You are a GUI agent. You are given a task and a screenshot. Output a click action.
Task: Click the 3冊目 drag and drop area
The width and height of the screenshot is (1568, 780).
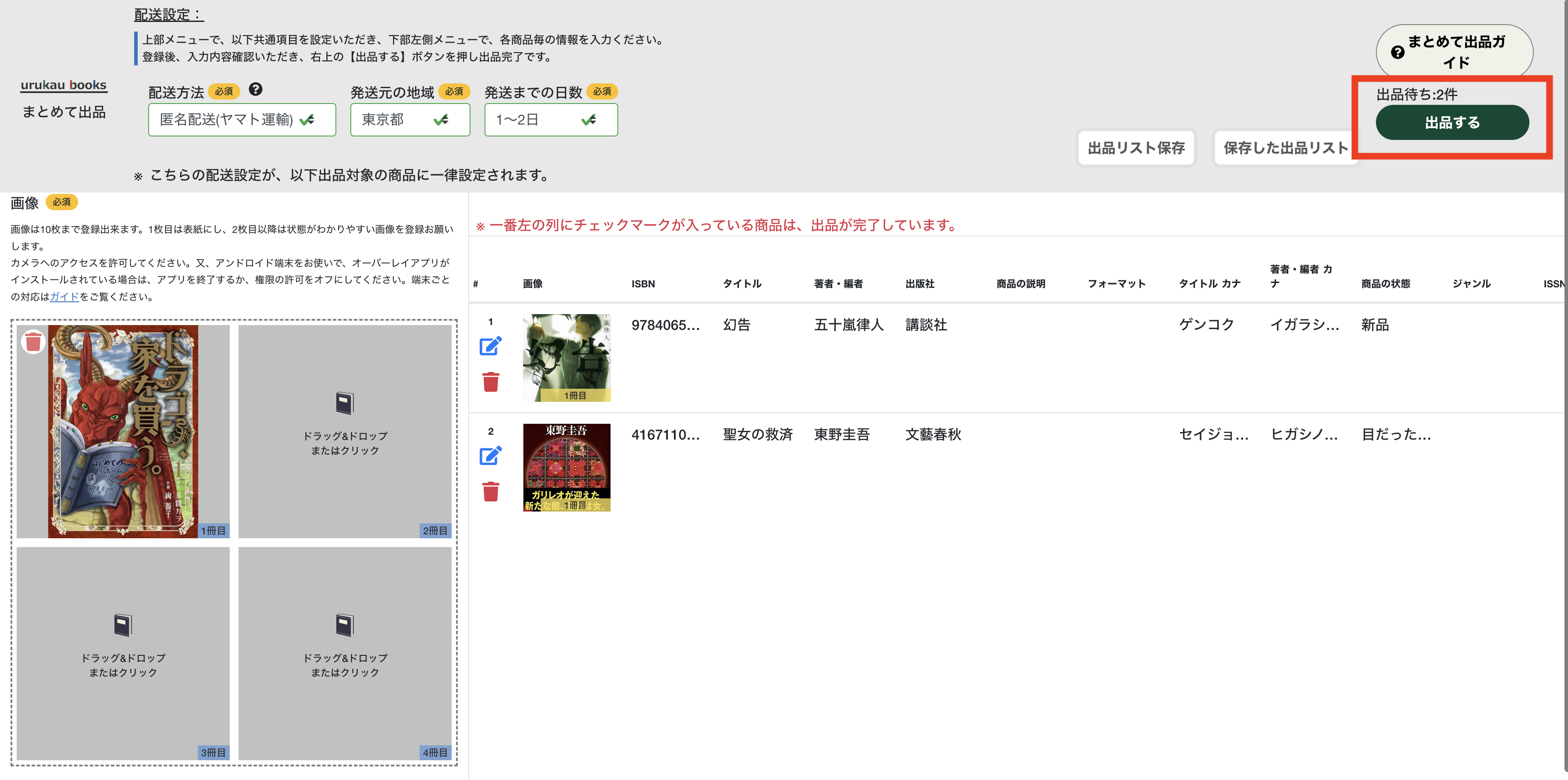[123, 653]
